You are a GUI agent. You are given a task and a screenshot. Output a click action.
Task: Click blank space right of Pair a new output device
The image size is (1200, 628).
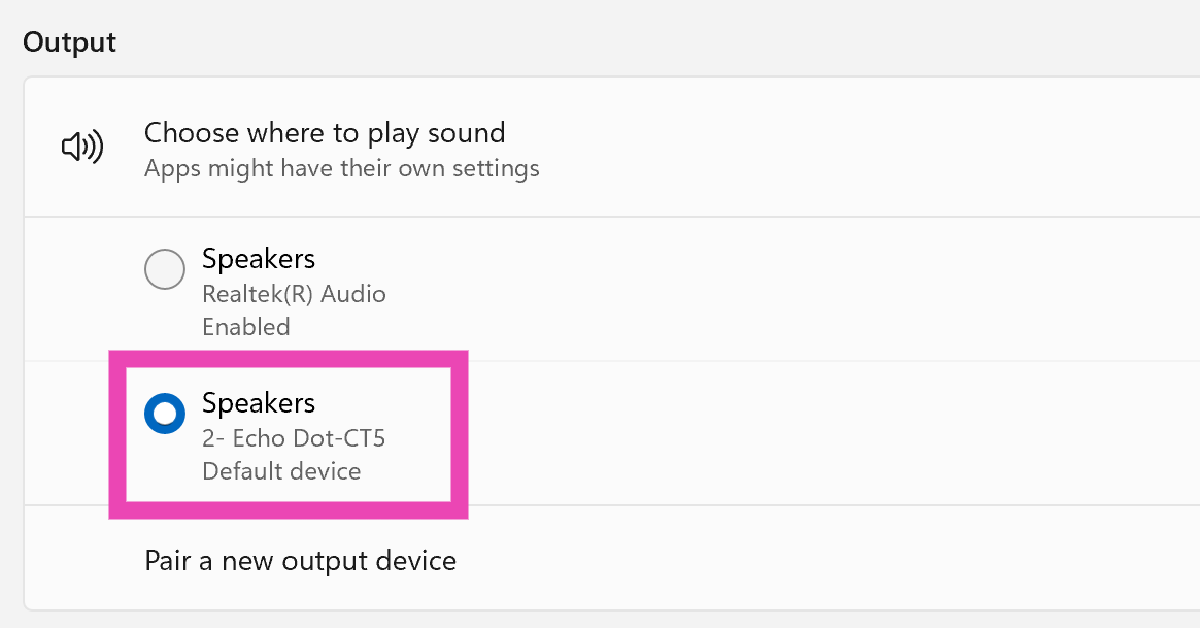[x=800, y=560]
